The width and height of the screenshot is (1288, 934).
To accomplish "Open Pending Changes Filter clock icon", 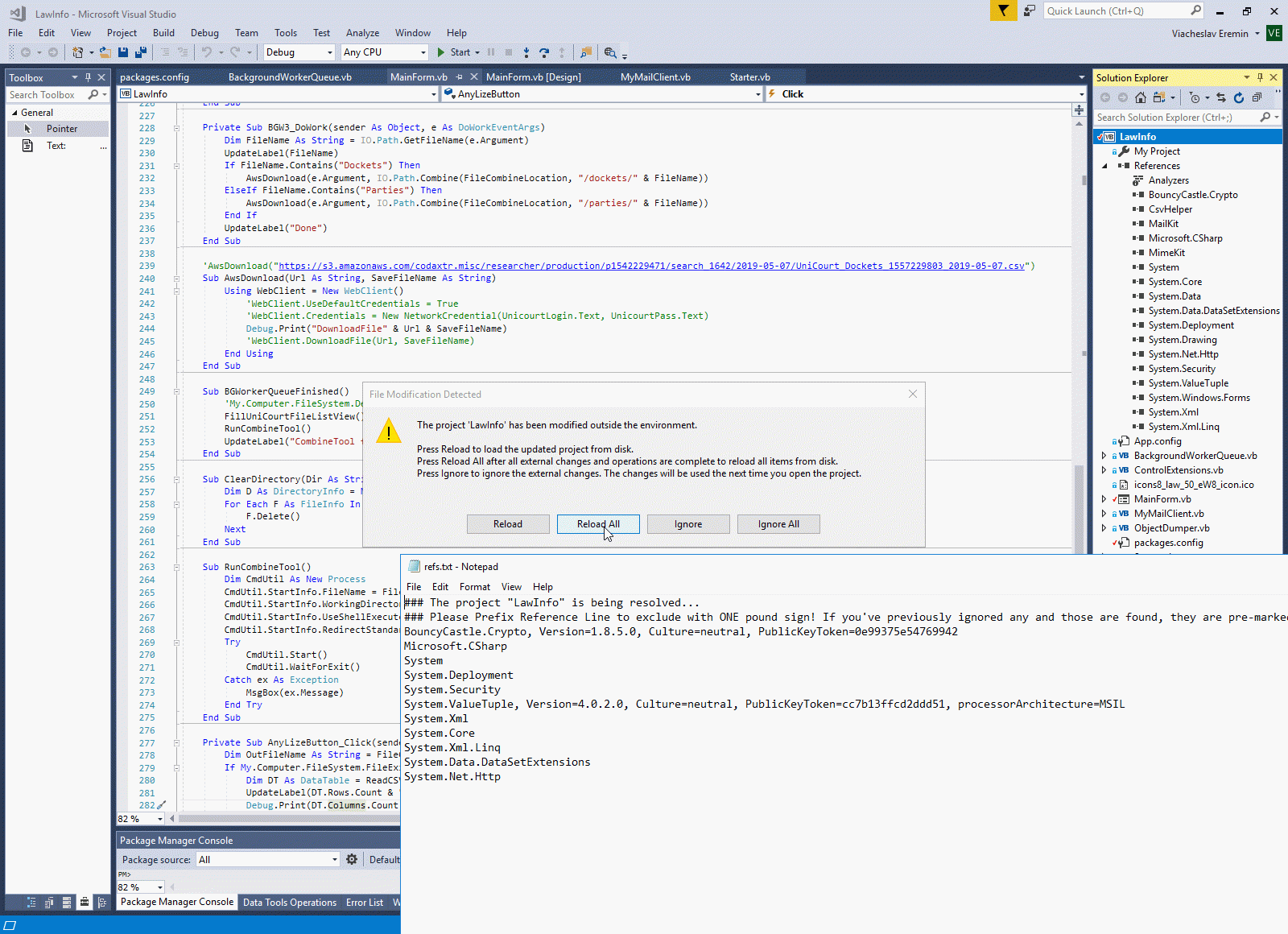I will pos(1195,97).
